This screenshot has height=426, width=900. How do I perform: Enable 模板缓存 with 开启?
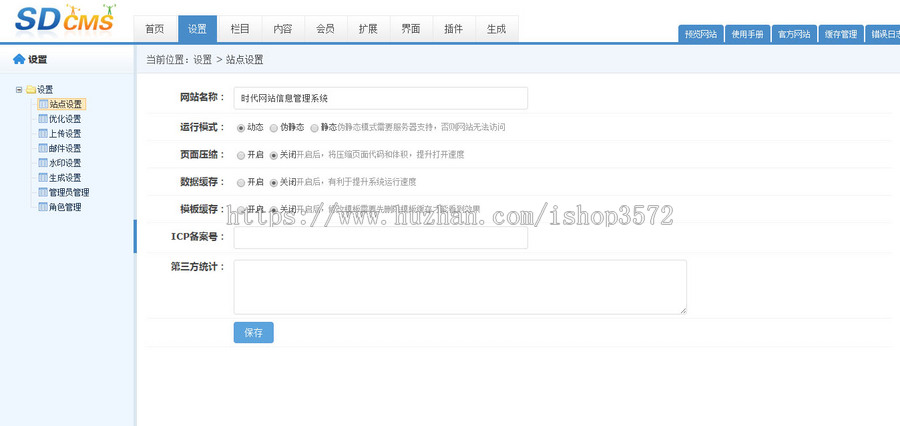(241, 210)
